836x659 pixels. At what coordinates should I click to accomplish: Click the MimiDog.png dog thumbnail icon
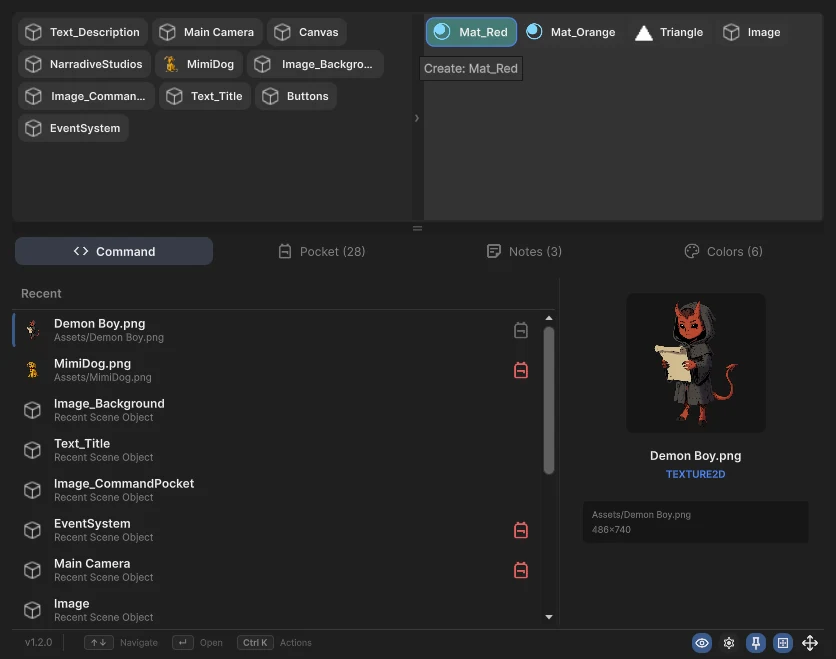(x=33, y=370)
